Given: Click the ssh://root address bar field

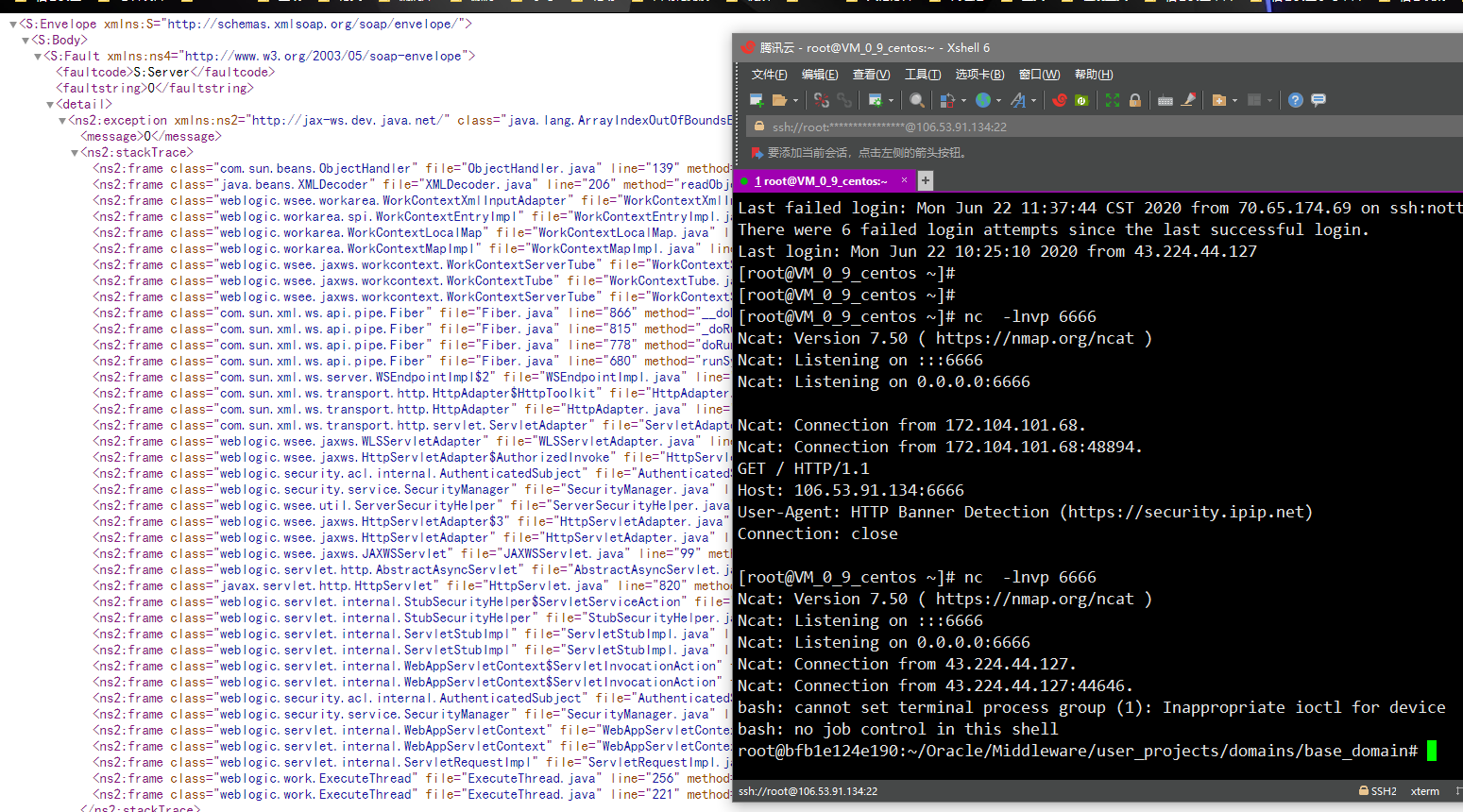Looking at the screenshot, I should click(x=1105, y=127).
